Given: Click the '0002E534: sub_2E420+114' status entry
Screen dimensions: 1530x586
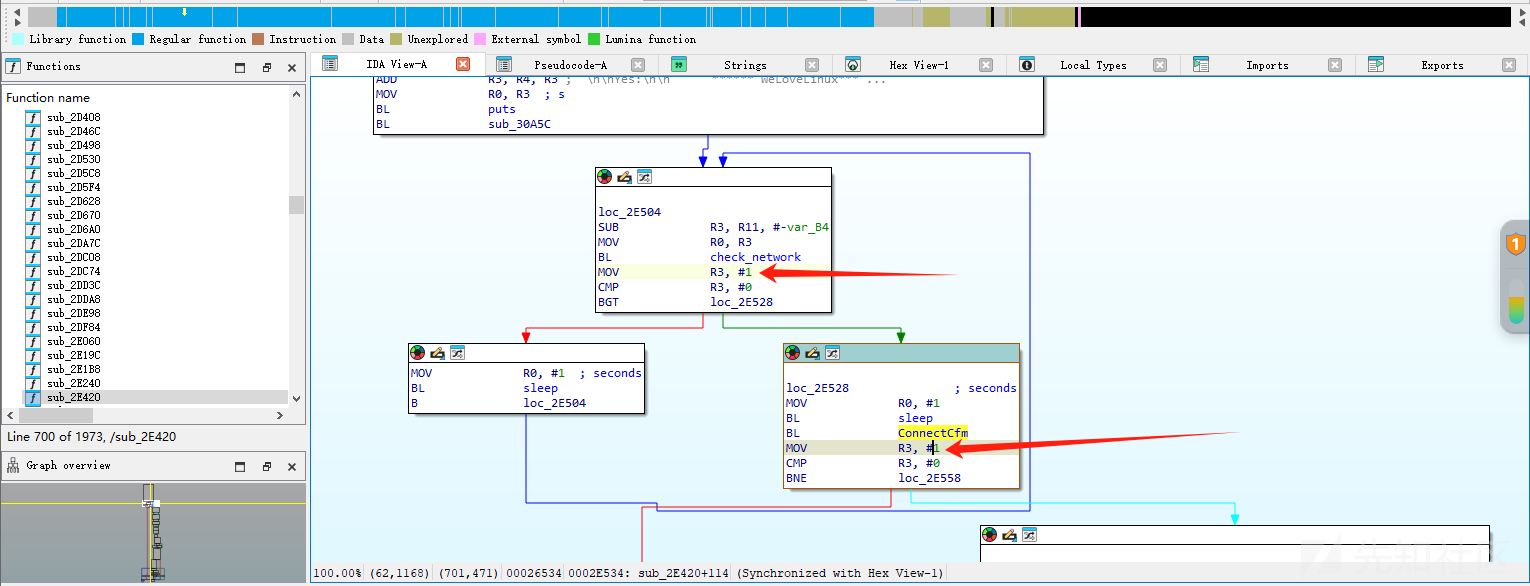Looking at the screenshot, I should point(649,573).
